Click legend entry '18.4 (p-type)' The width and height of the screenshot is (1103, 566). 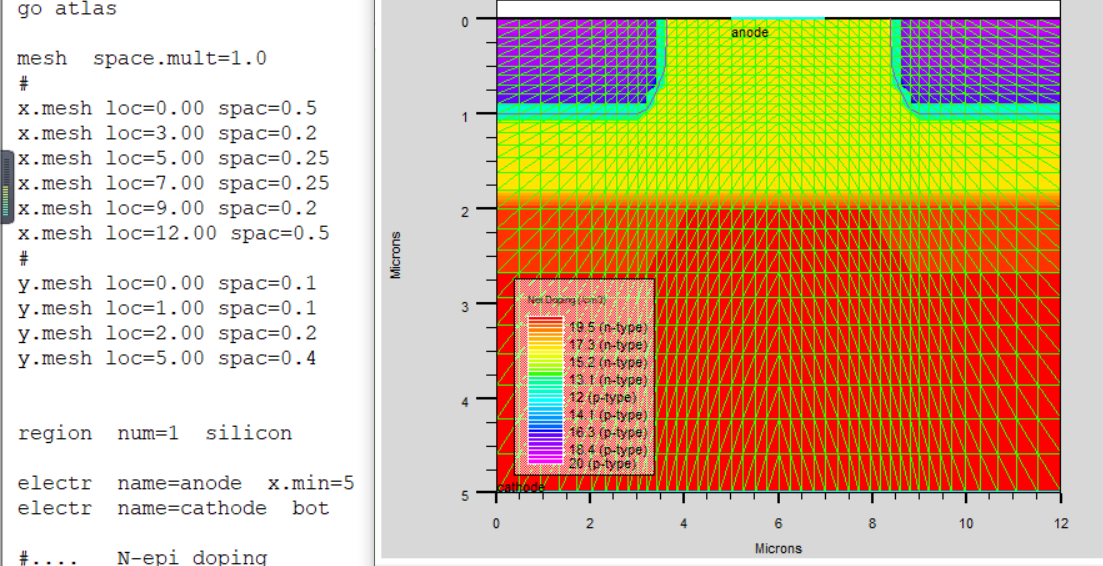coord(608,449)
